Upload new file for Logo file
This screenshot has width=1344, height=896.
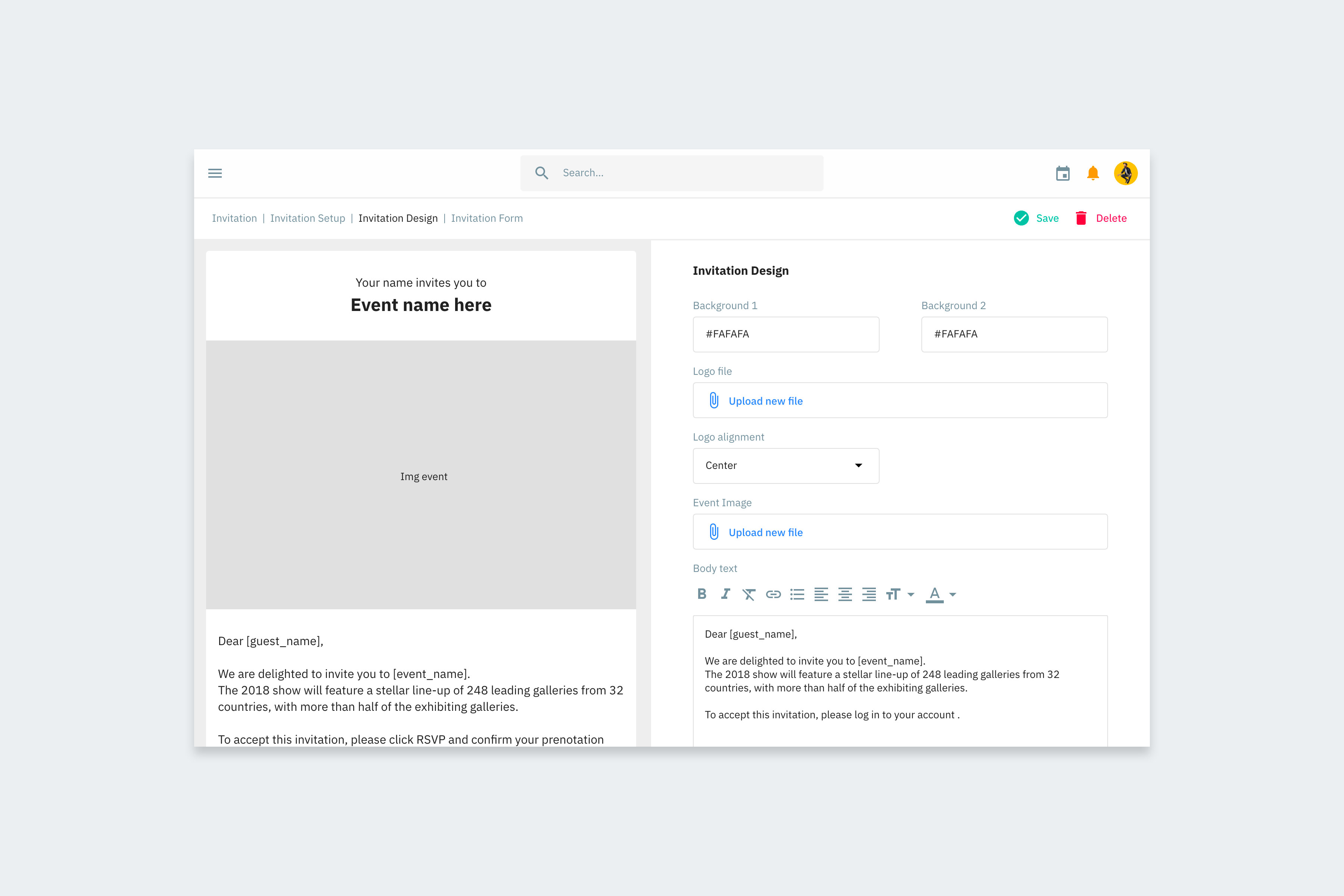[x=766, y=401]
